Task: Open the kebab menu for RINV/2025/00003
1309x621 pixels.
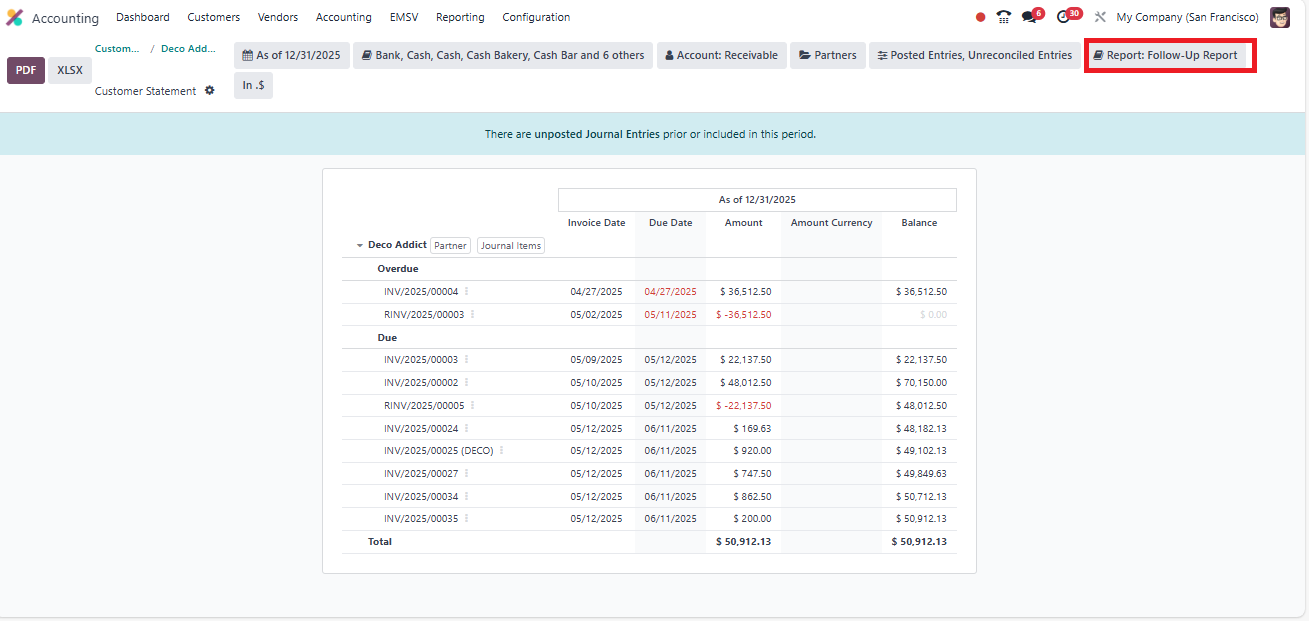Action: coord(473,314)
